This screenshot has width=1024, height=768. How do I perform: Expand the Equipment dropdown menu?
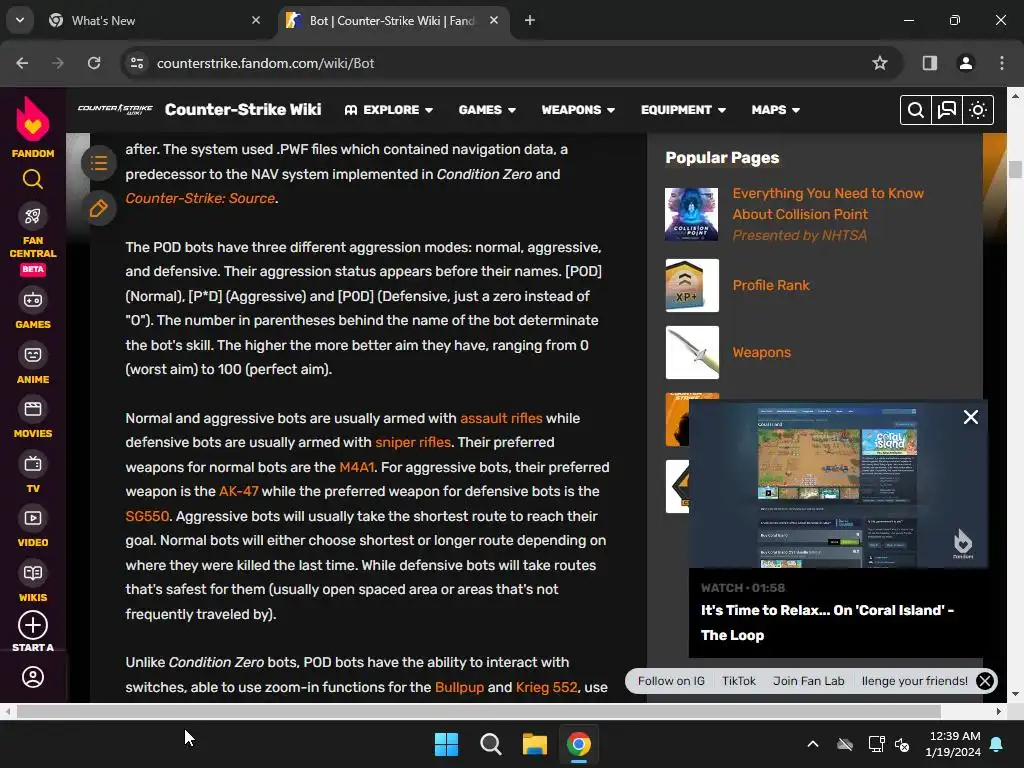tap(683, 110)
